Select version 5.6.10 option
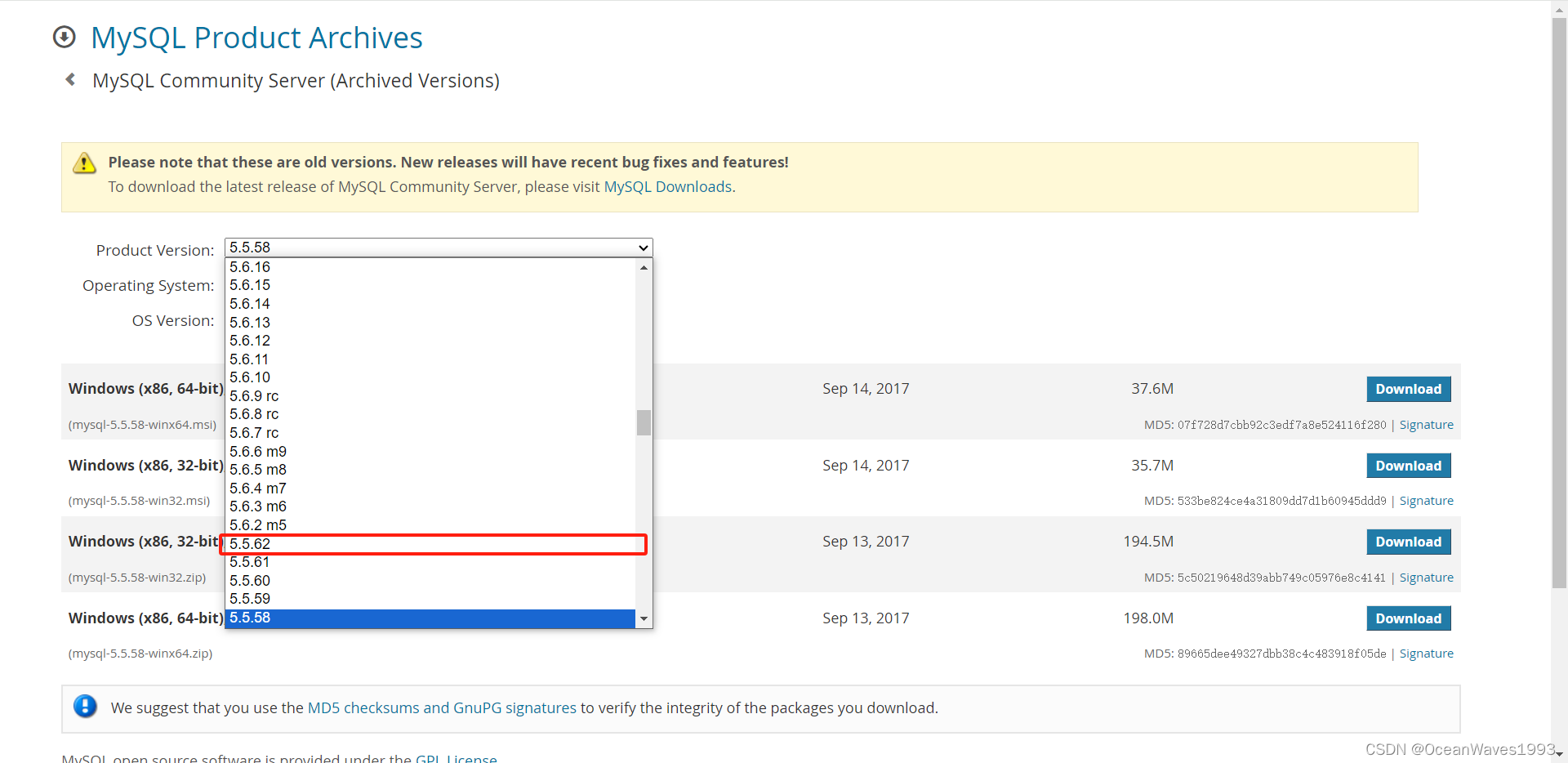The height and width of the screenshot is (763, 1568). pos(430,377)
